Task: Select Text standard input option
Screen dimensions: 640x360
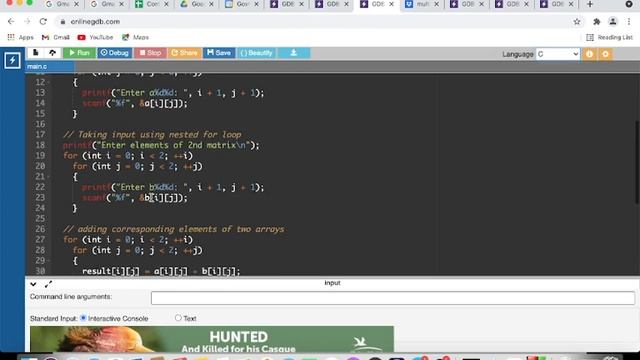Action: [x=178, y=318]
